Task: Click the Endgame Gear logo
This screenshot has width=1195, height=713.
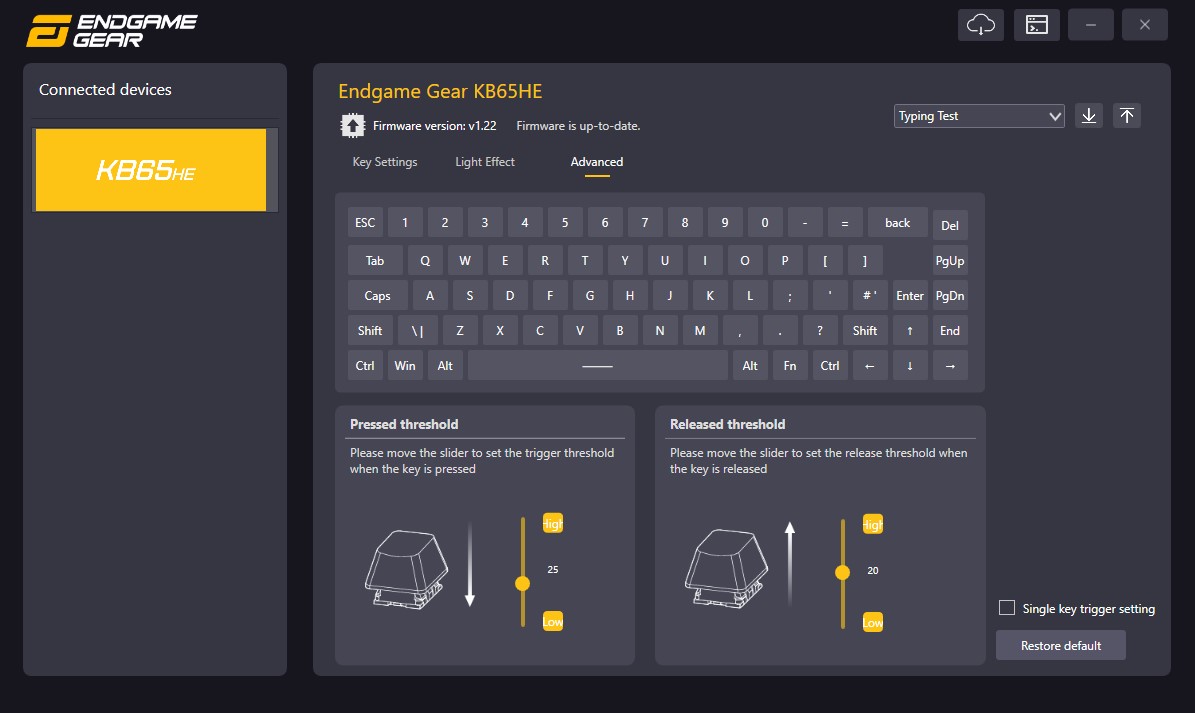Action: 112,30
